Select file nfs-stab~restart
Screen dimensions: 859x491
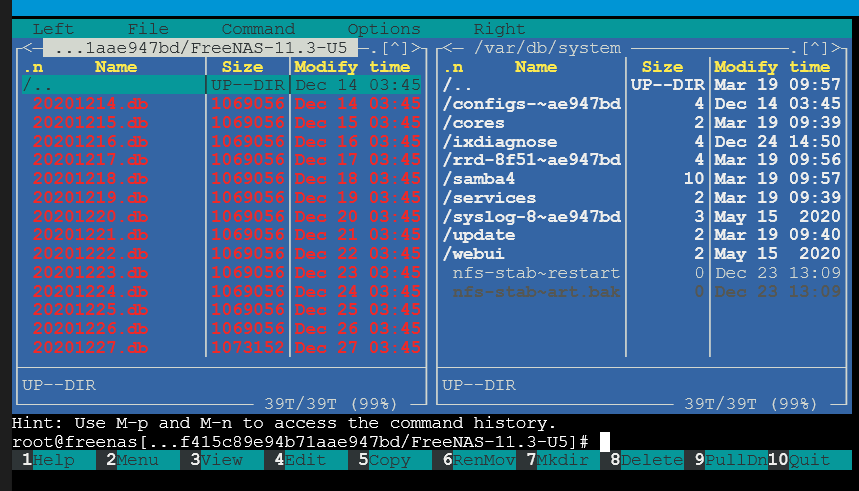642,272
